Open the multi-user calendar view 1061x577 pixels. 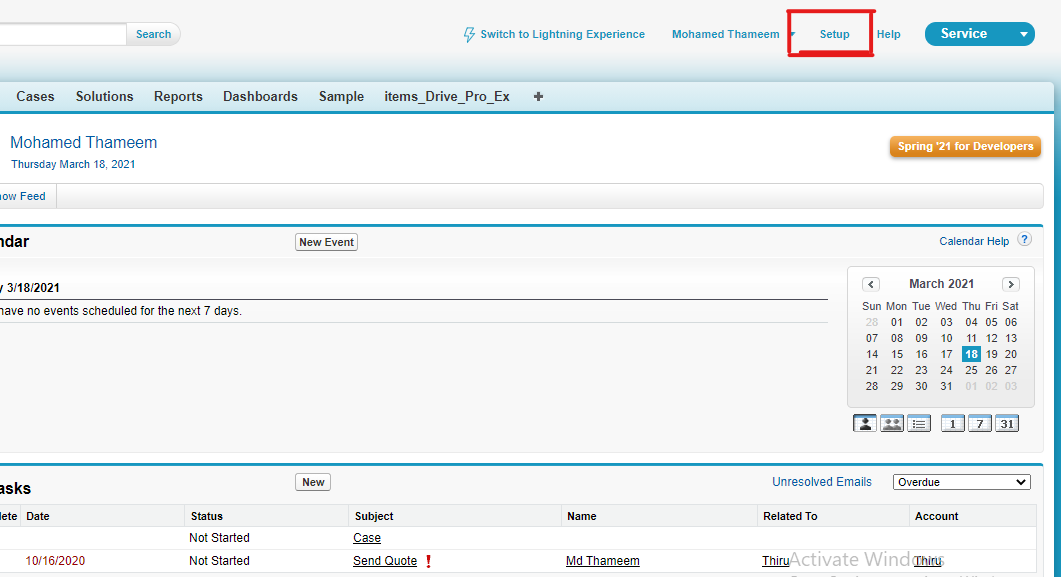(891, 423)
